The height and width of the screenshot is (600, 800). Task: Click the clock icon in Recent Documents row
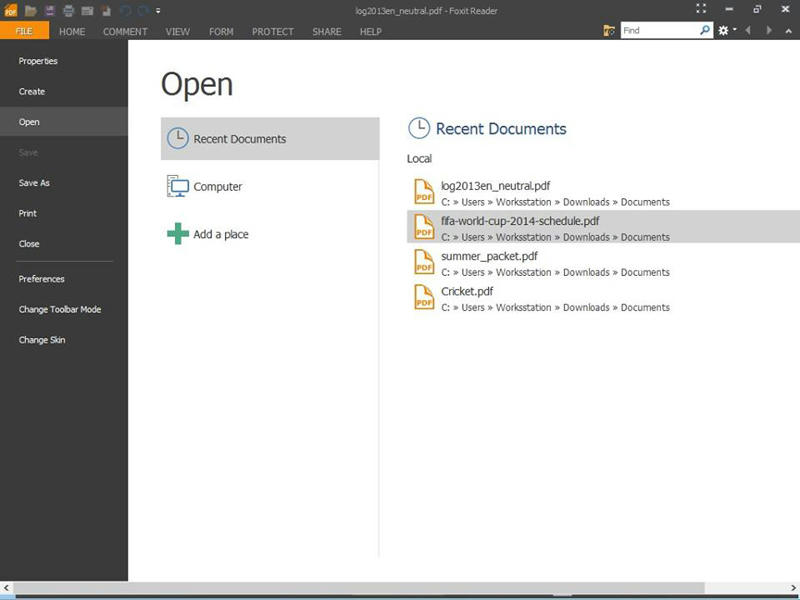pyautogui.click(x=178, y=138)
